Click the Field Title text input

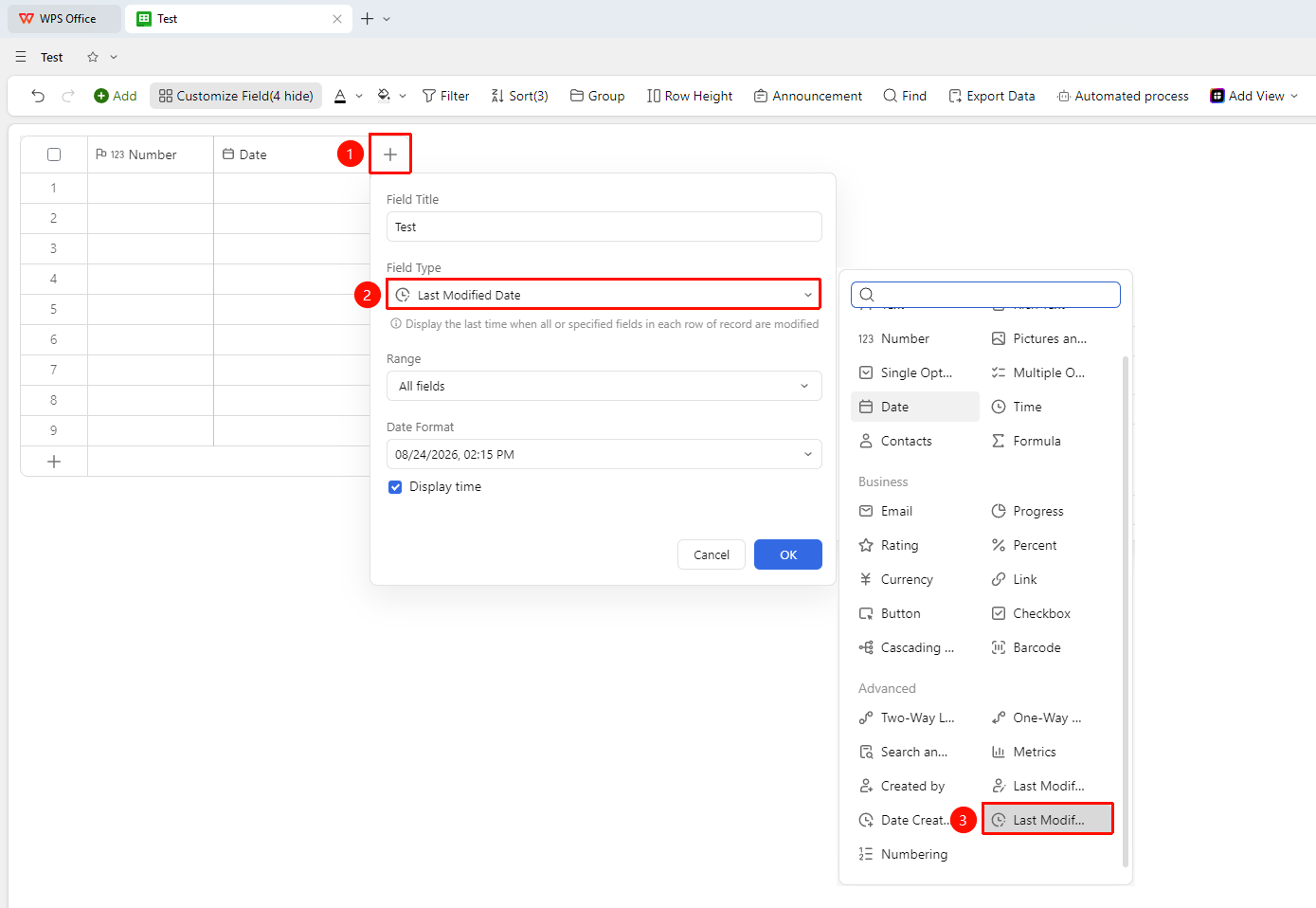604,227
